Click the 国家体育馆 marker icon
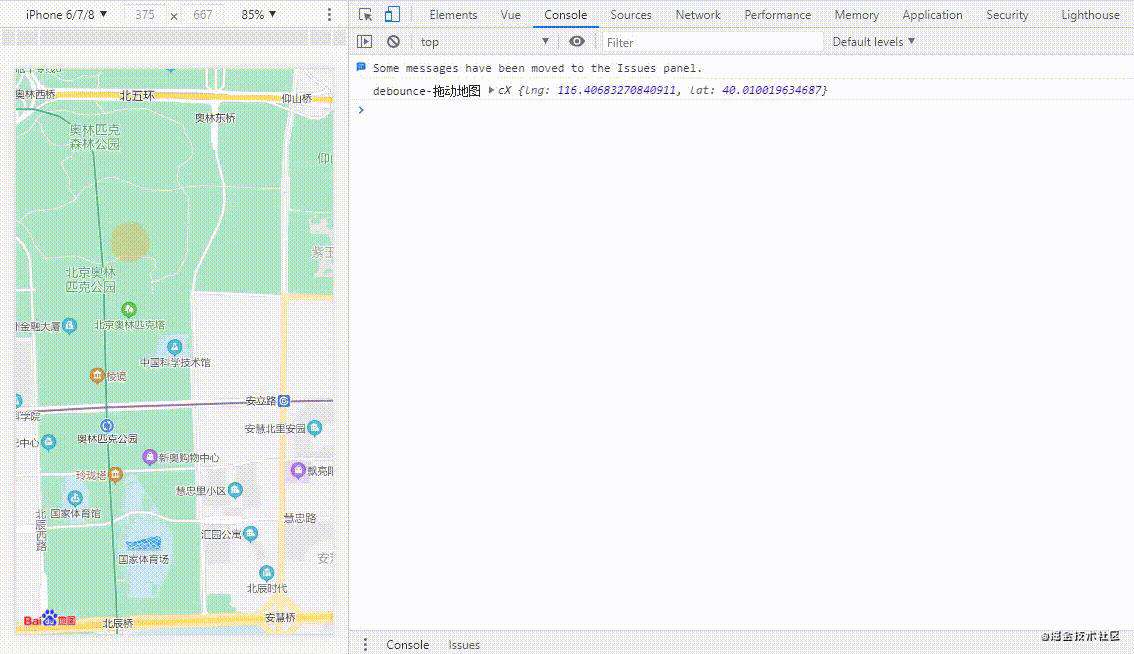1134x654 pixels. [74, 498]
